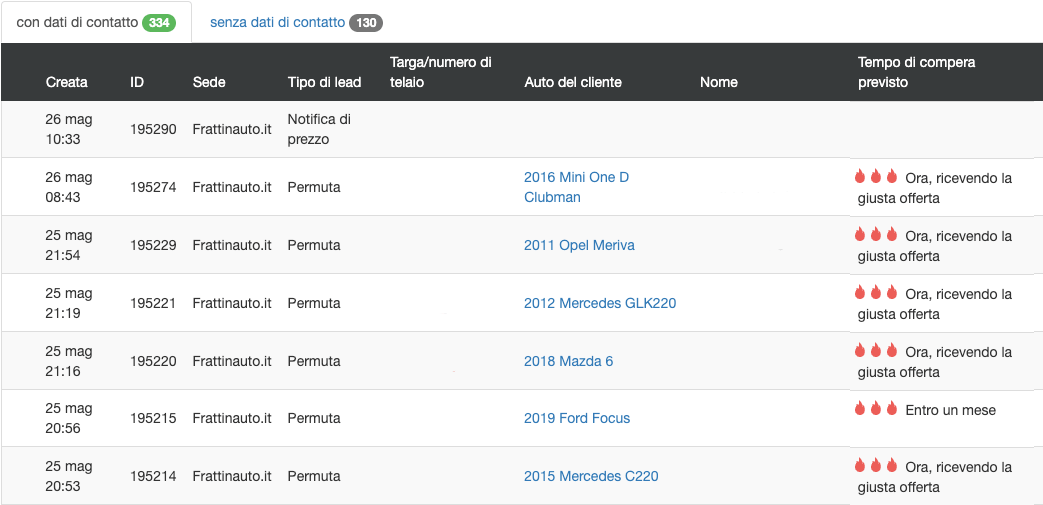Switch to 'senza dati di contatto' tab
1043x505 pixels.
277,23
